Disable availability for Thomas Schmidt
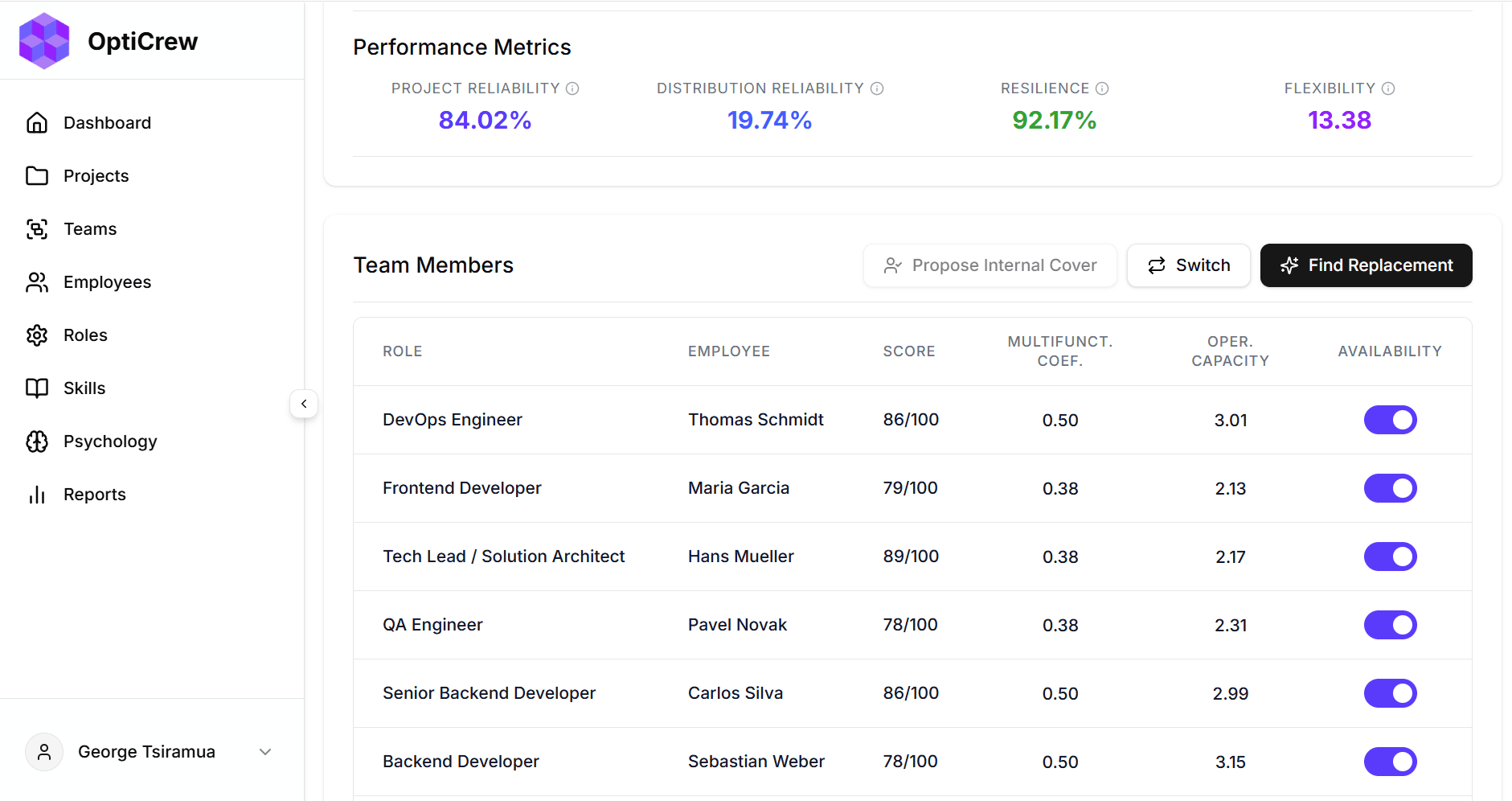The image size is (1512, 801). point(1390,419)
